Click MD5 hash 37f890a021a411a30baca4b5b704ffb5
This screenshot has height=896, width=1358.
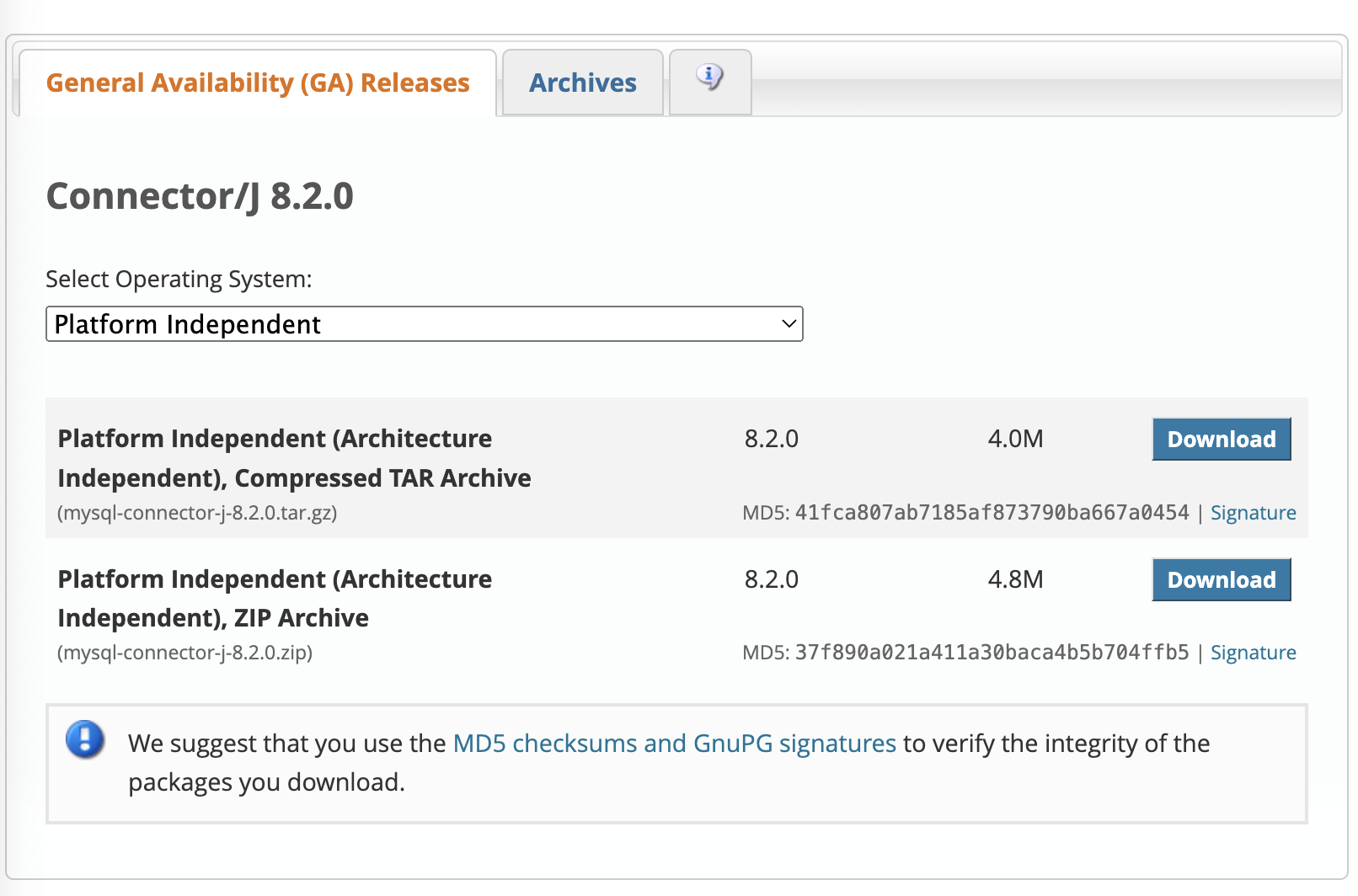click(x=992, y=653)
